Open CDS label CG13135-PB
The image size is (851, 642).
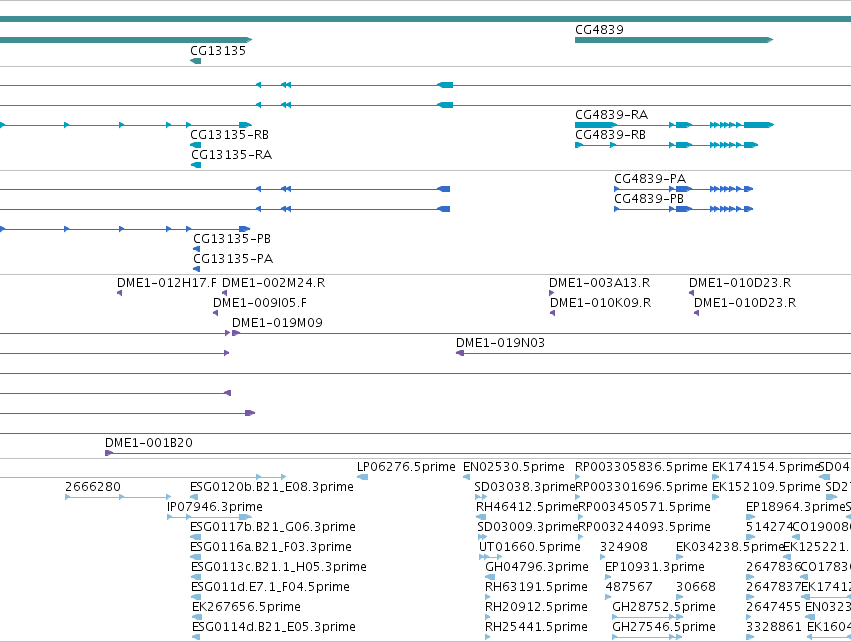coord(232,239)
